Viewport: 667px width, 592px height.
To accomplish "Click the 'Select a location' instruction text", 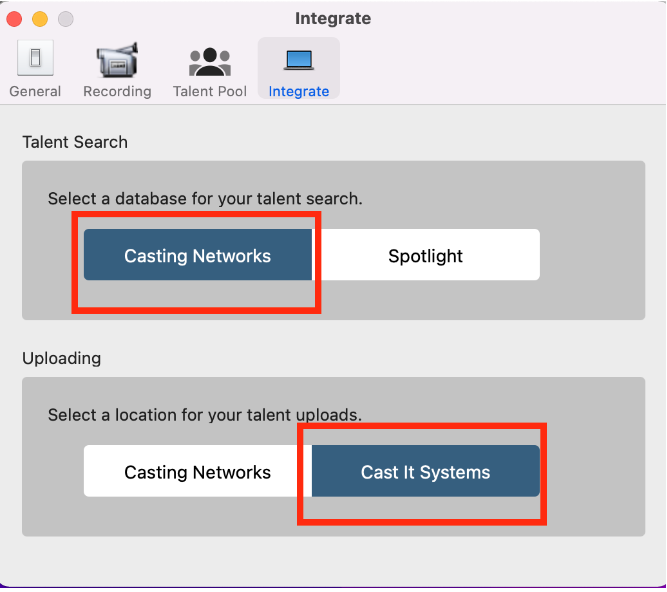I will click(x=205, y=415).
